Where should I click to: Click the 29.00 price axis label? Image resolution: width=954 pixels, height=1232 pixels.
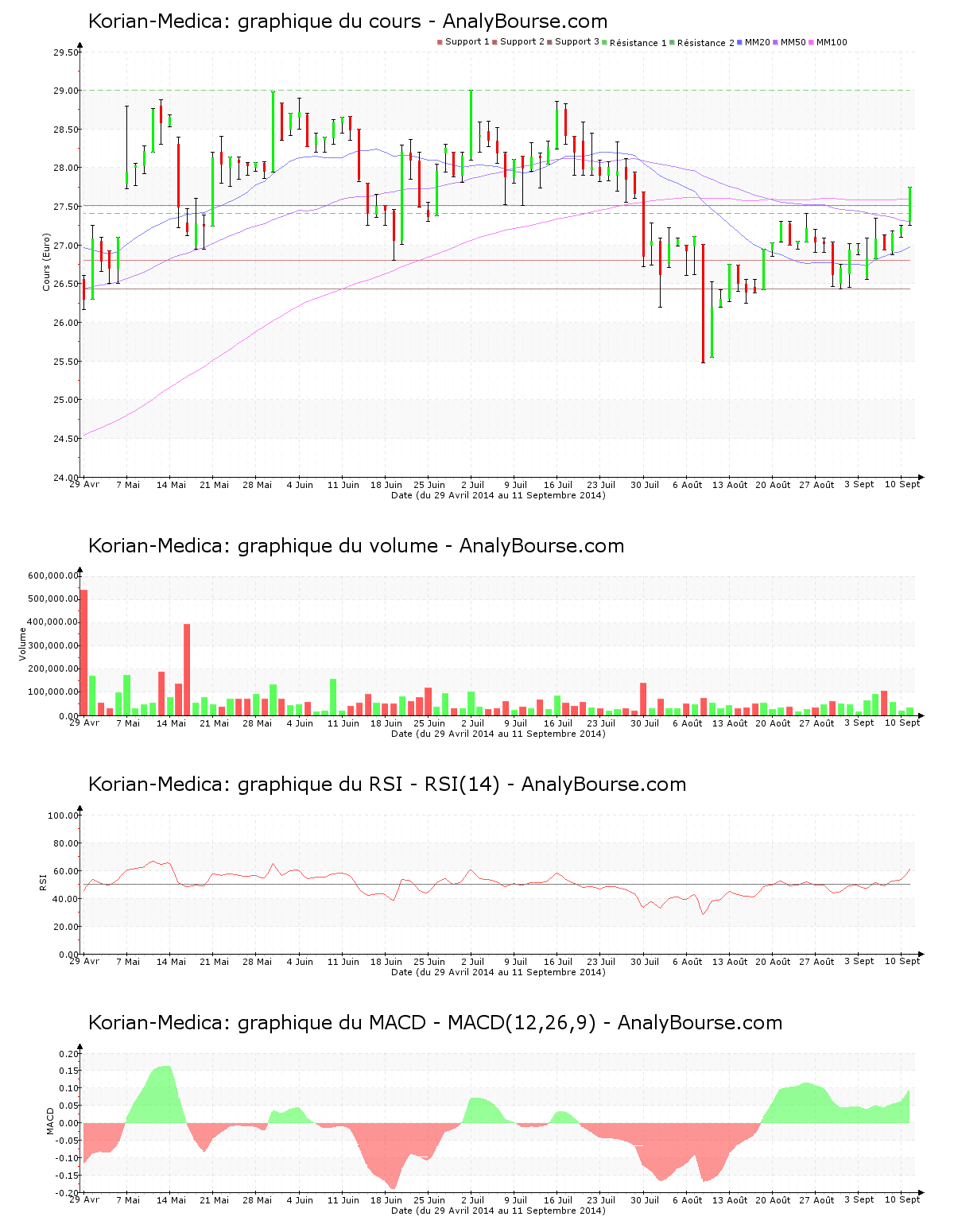pos(66,91)
